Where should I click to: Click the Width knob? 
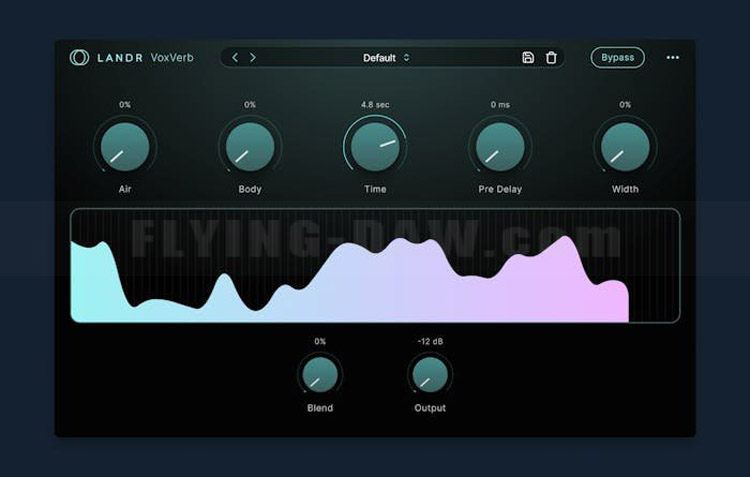tap(625, 147)
